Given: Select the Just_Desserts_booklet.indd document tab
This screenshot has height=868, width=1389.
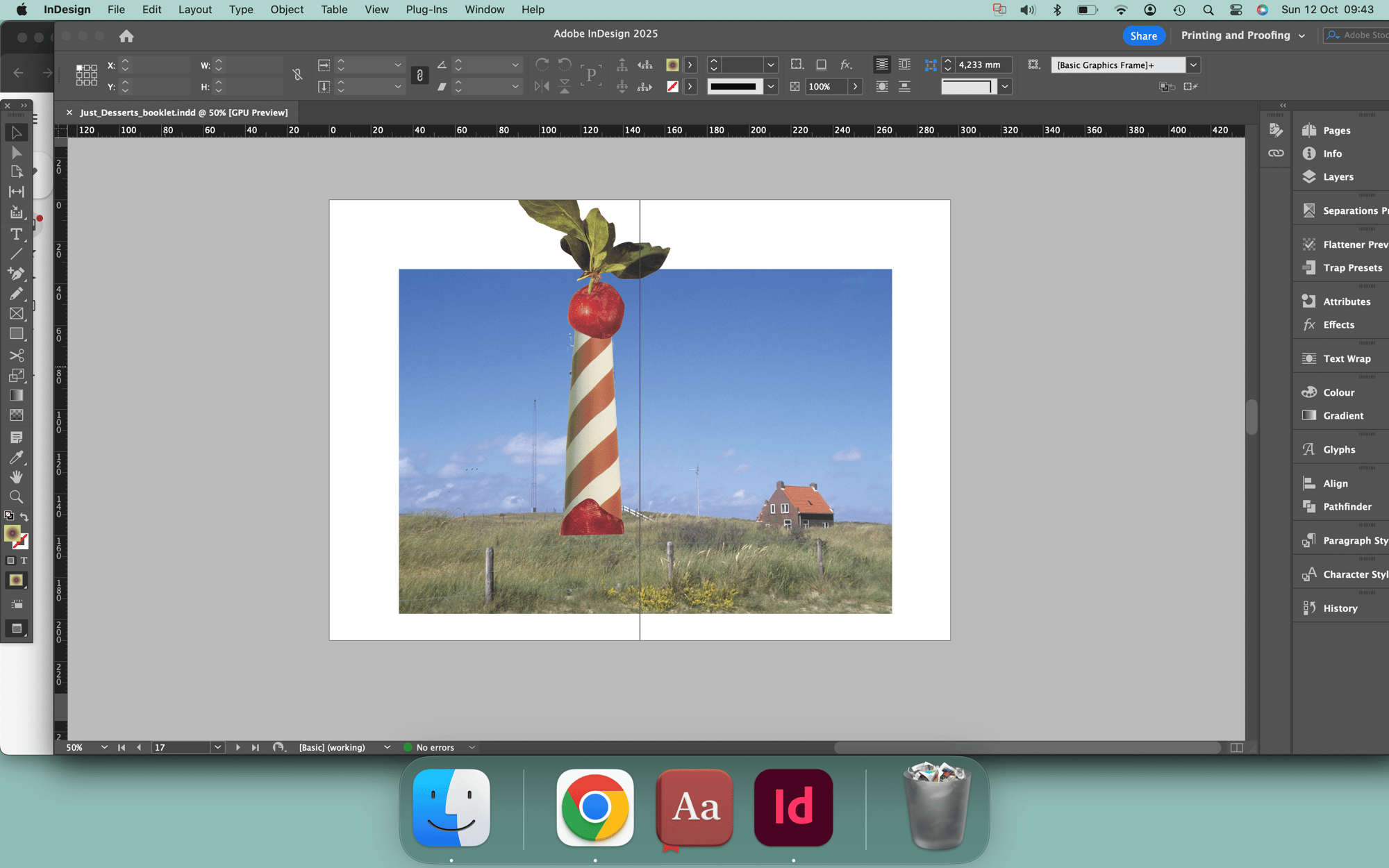Looking at the screenshot, I should click(183, 112).
